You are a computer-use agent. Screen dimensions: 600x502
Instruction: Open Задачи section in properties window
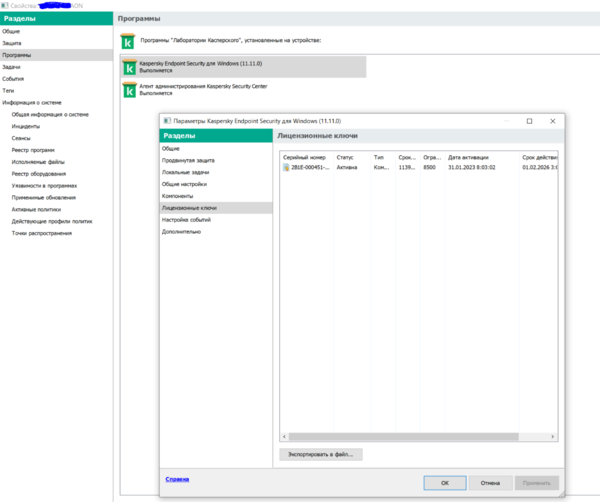[x=56, y=67]
